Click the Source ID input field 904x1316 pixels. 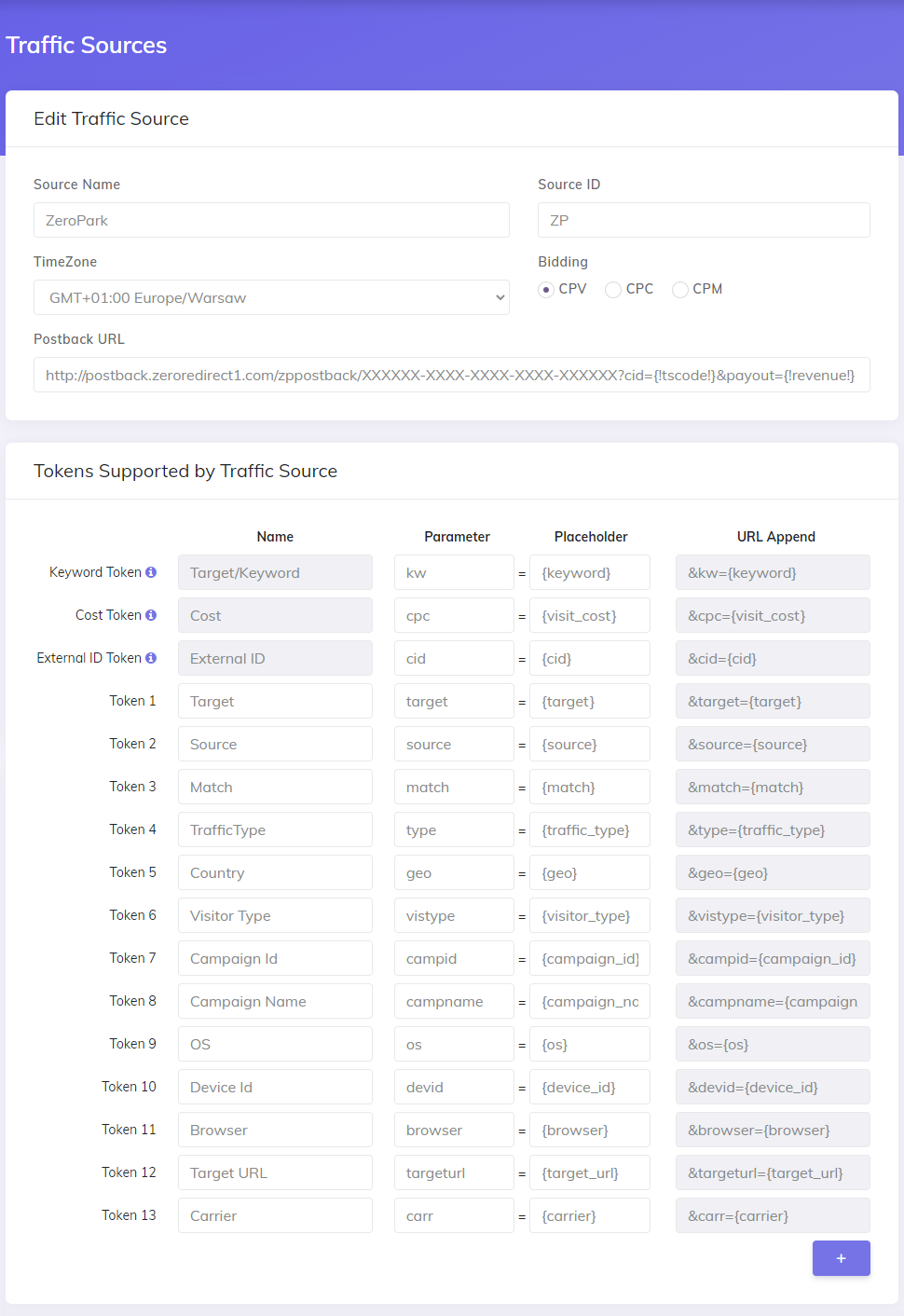pyautogui.click(x=704, y=220)
